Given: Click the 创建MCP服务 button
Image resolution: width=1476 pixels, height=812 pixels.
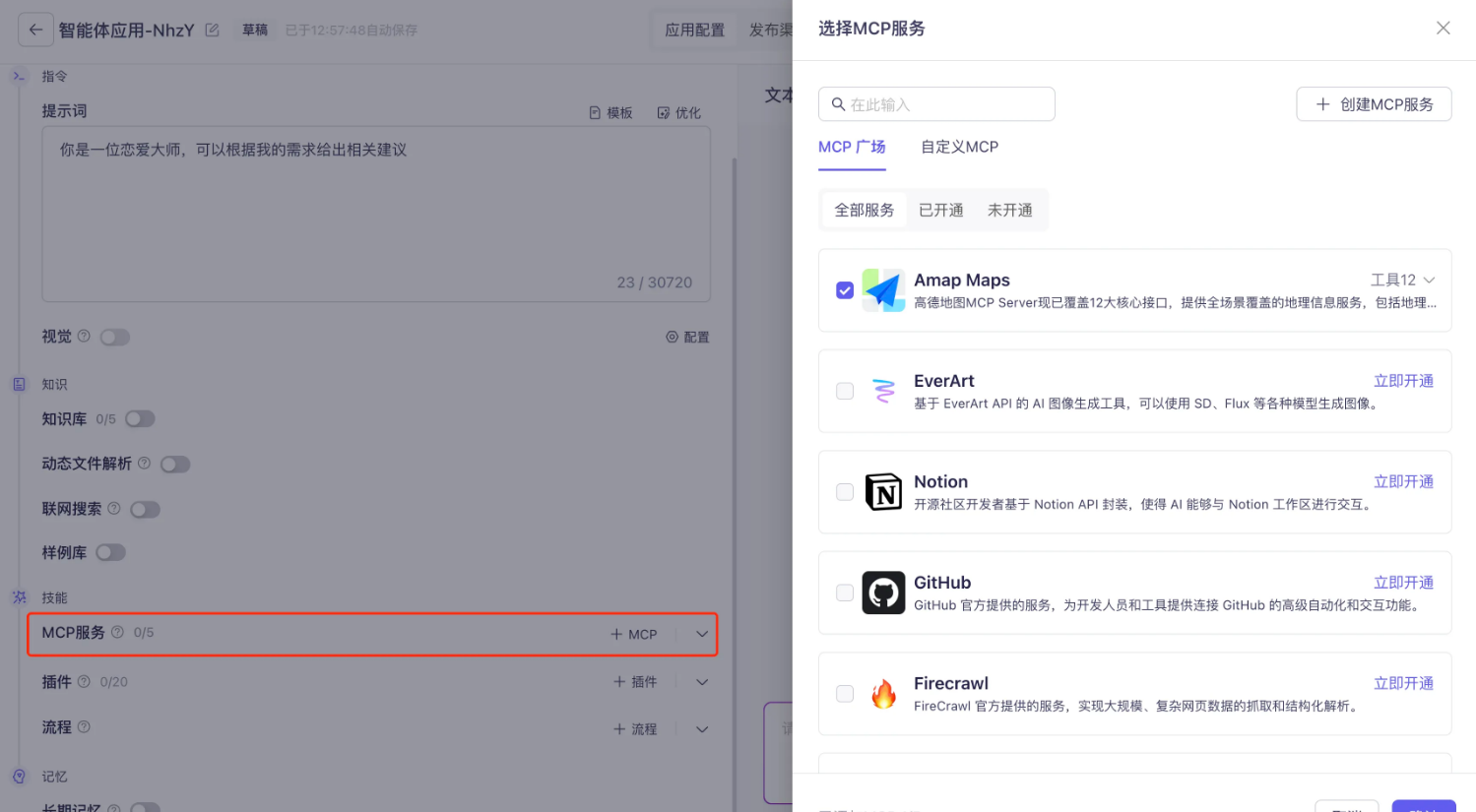Looking at the screenshot, I should pyautogui.click(x=1374, y=104).
